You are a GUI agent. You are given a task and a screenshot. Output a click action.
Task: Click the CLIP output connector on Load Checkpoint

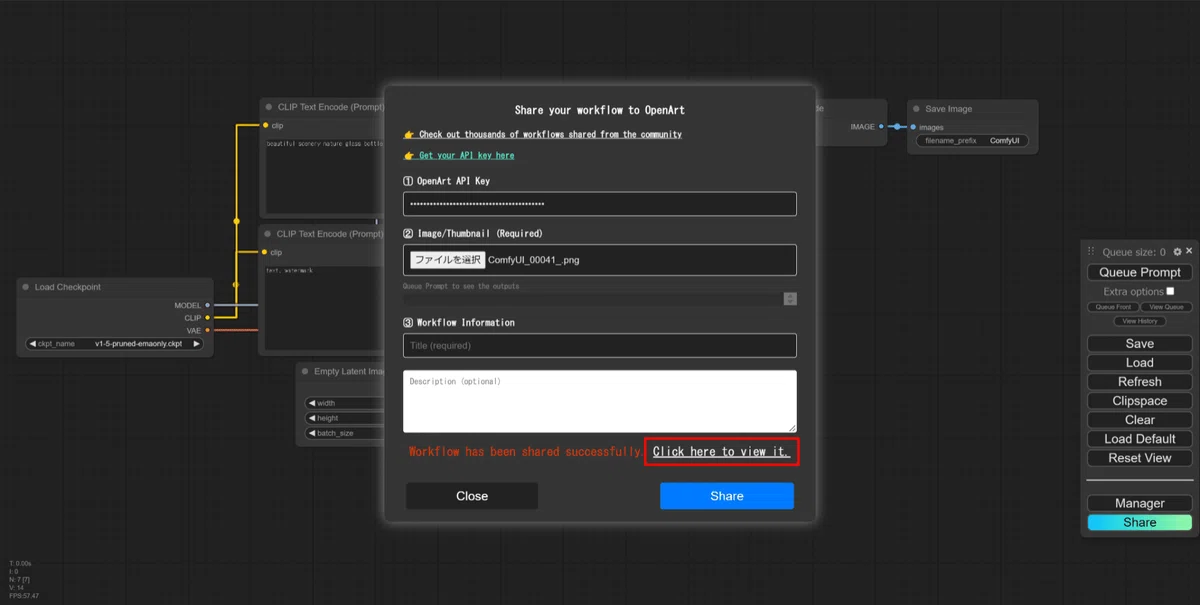(x=207, y=318)
